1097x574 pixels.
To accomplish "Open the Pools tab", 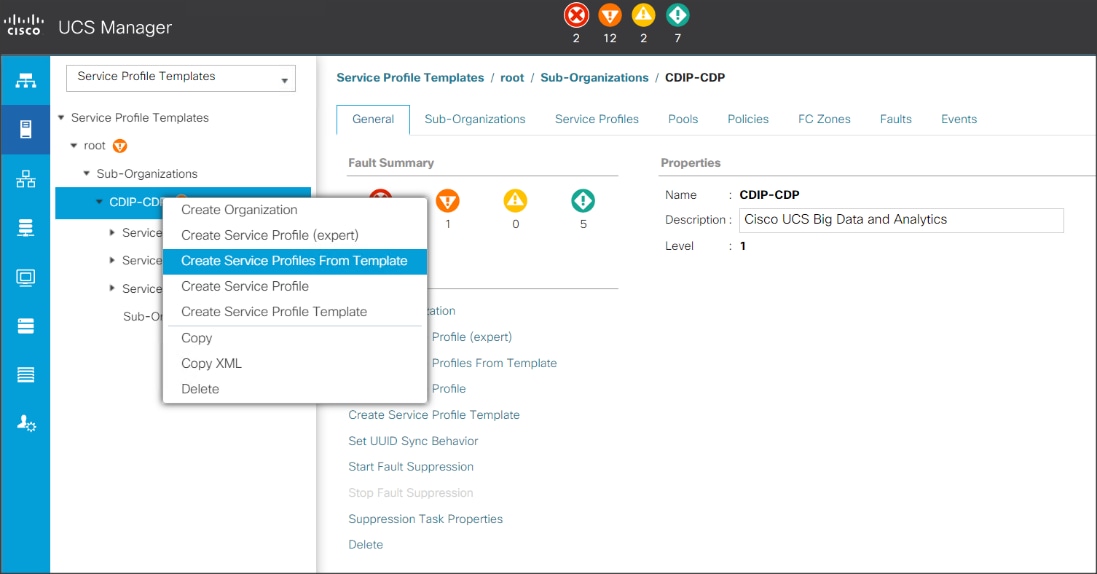I will 683,120.
